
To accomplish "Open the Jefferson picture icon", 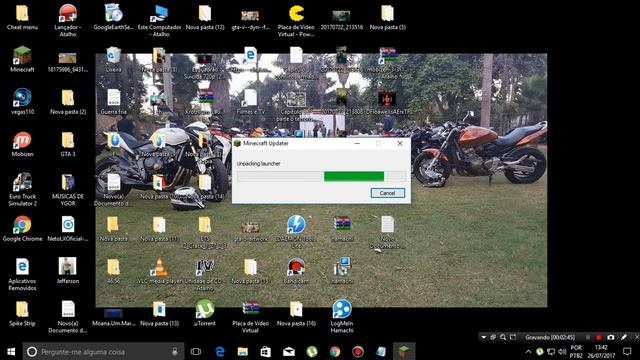I will [68, 270].
